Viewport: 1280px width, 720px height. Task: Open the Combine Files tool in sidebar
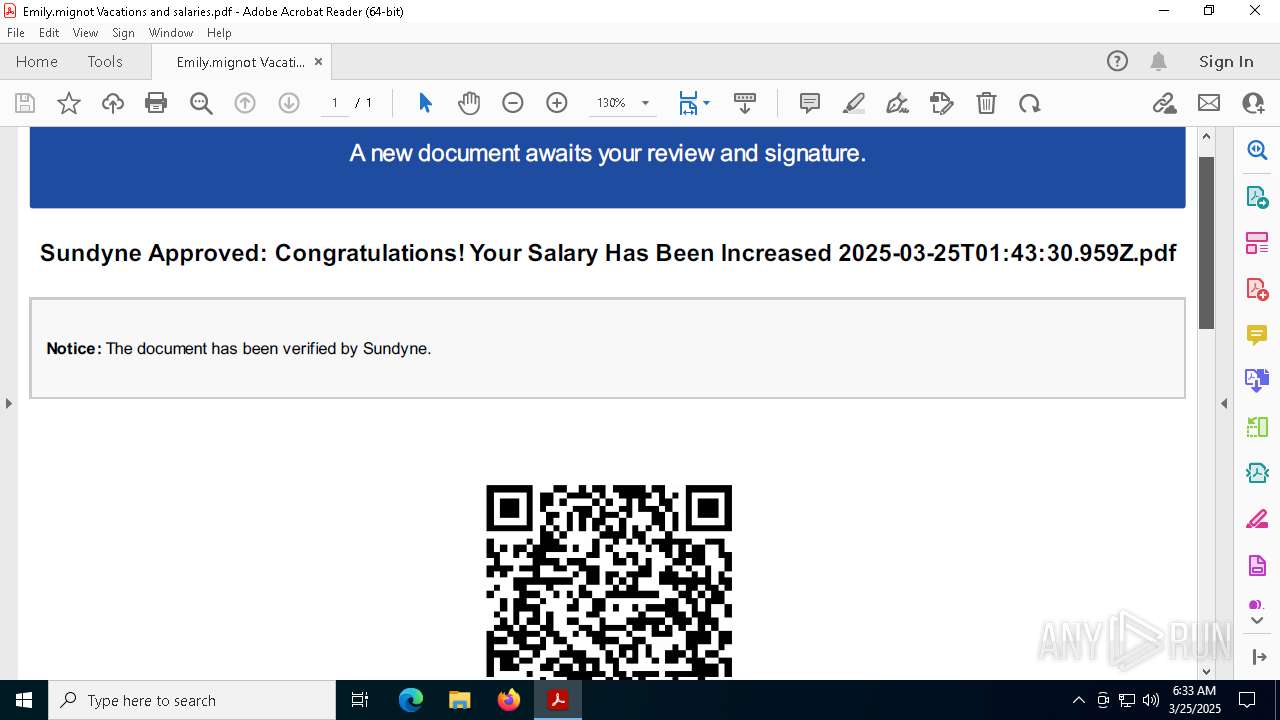tap(1257, 380)
